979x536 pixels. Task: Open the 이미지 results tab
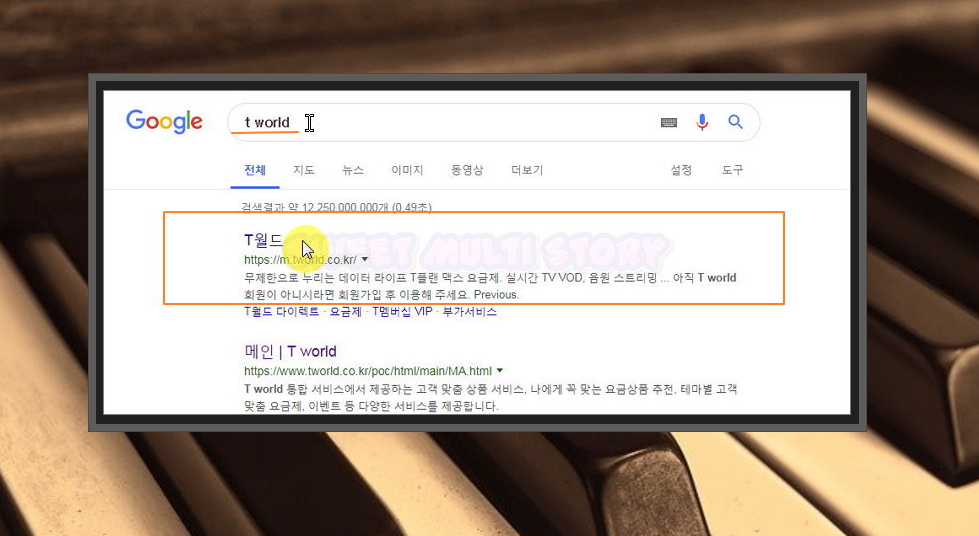tap(407, 170)
